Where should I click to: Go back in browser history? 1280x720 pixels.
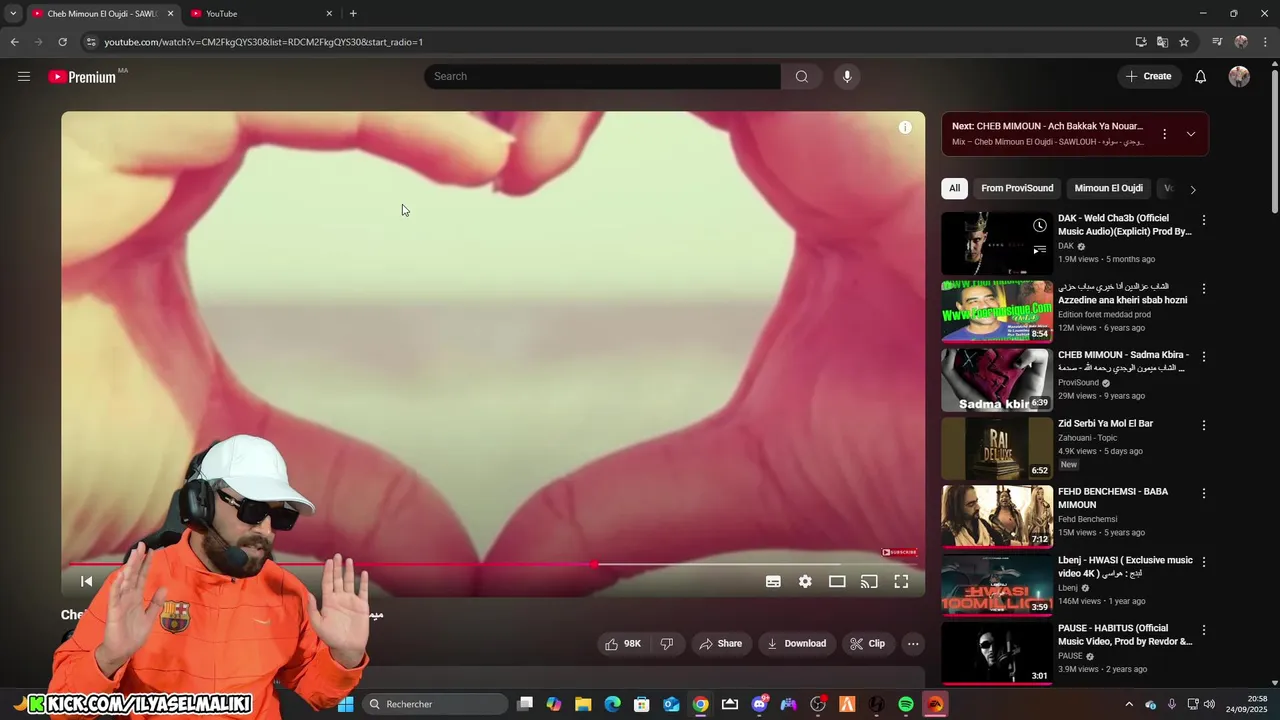pyautogui.click(x=14, y=42)
